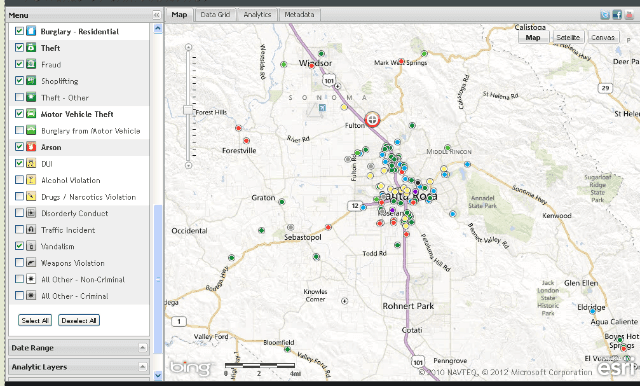640x386 pixels.
Task: Switch basemap to Canvas view
Action: tap(603, 37)
